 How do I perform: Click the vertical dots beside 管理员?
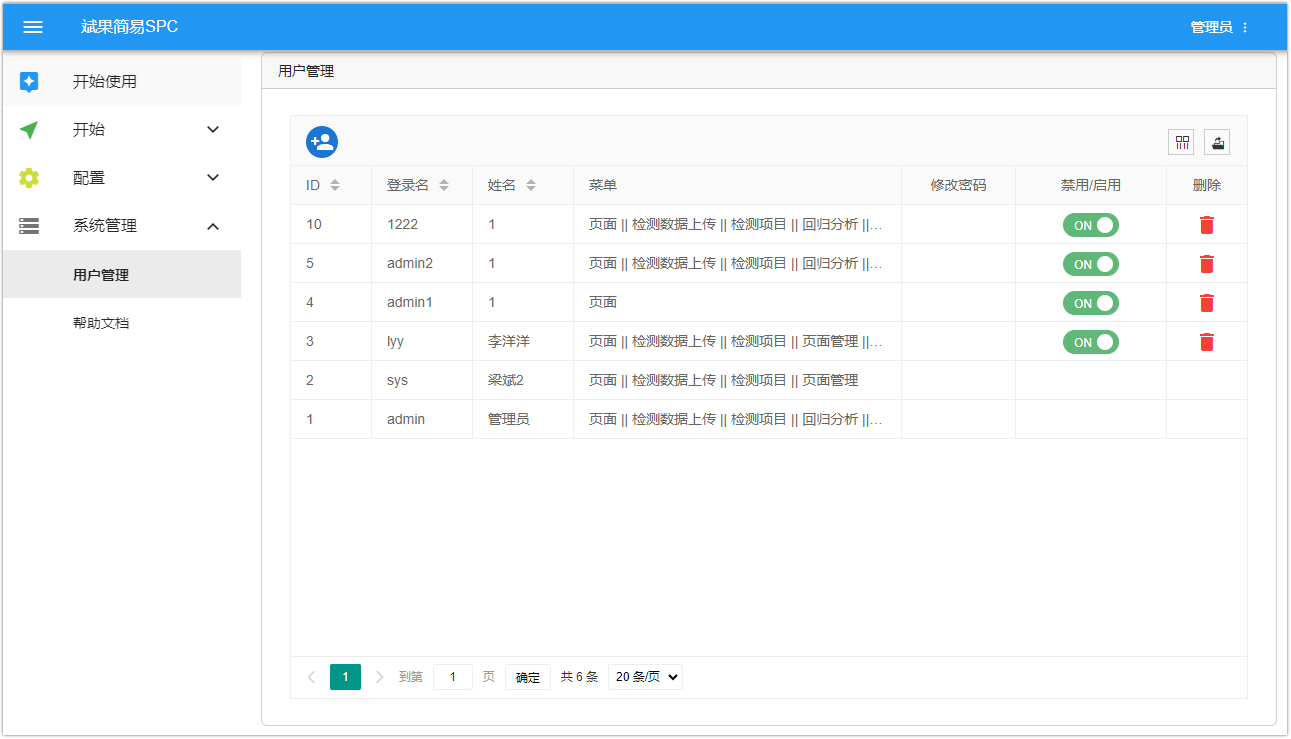(x=1245, y=28)
